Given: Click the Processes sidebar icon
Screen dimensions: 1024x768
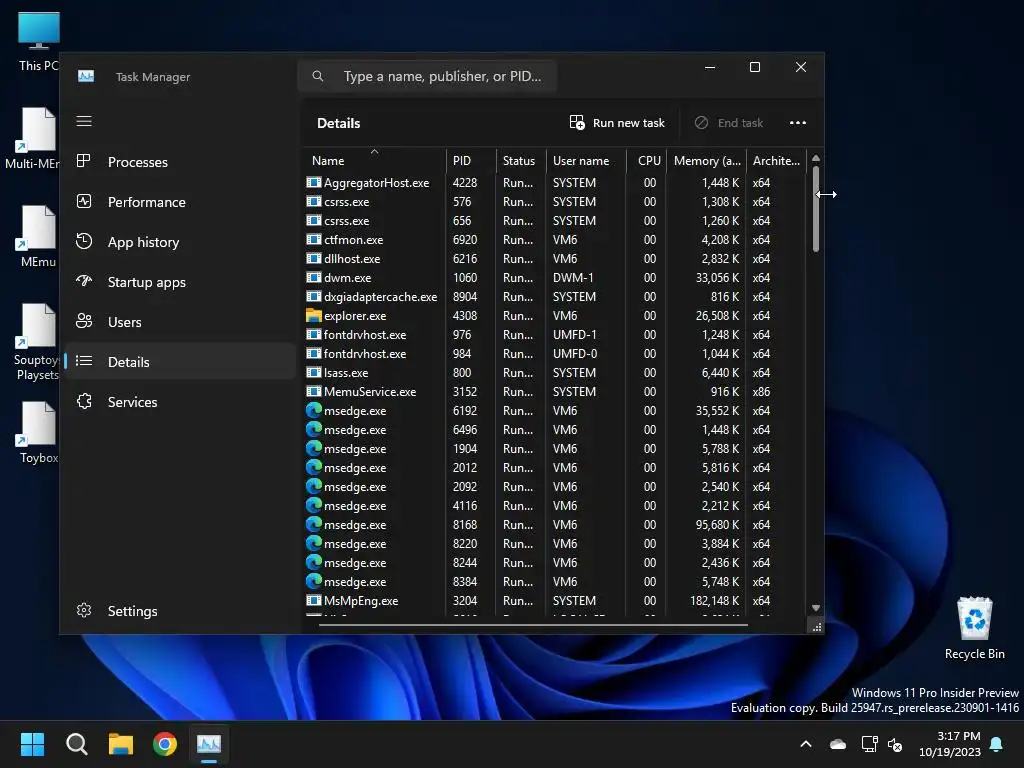Looking at the screenshot, I should click(84, 161).
